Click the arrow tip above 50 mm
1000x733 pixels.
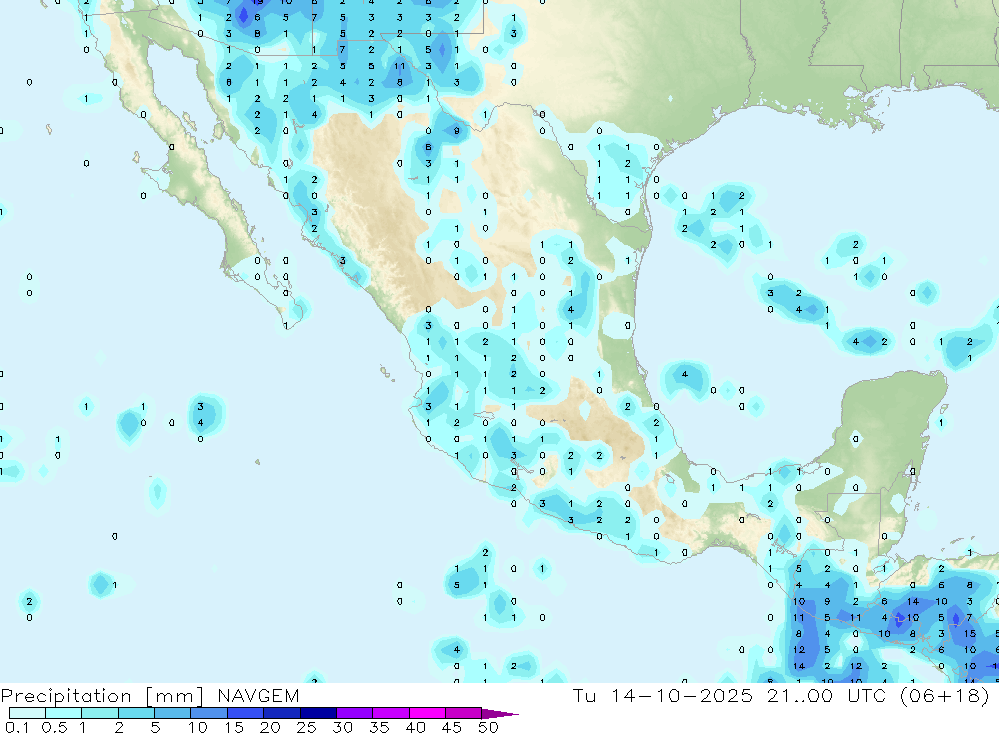[x=500, y=713]
